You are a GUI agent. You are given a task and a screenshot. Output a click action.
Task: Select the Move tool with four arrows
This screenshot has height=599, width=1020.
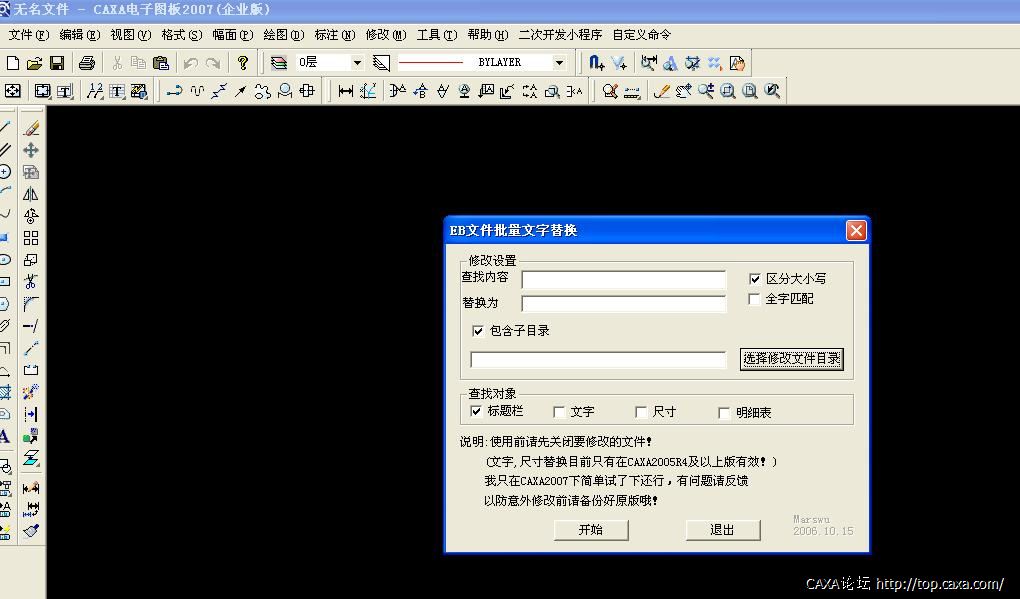pyautogui.click(x=31, y=150)
